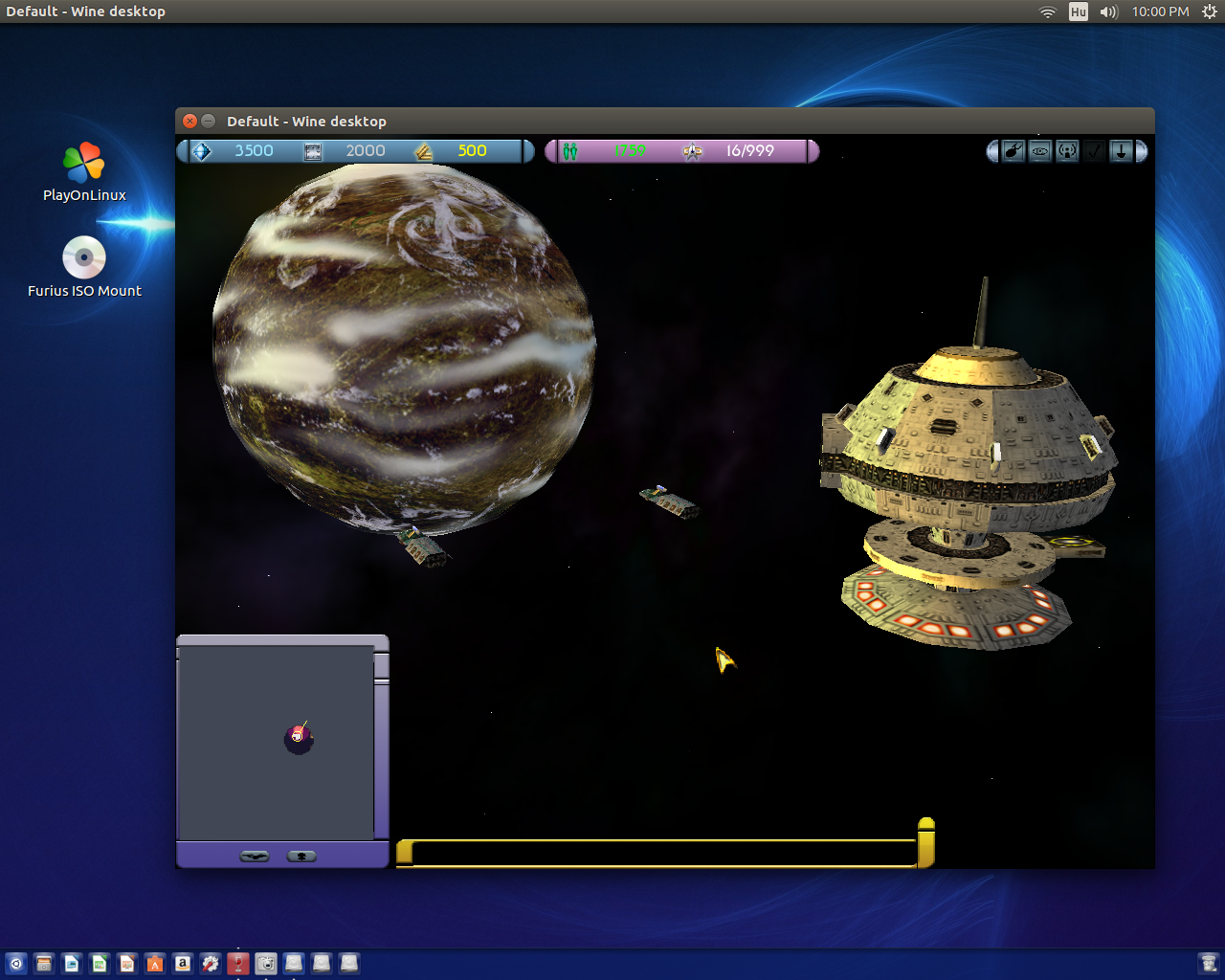Click the green 1759 crew count

[630, 151]
